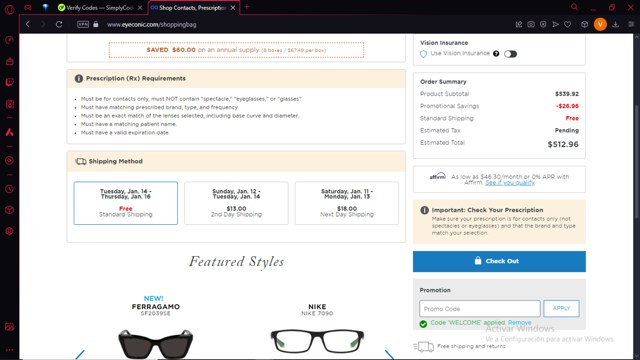
Task: Open the Twitch icon in the Opera sidebar
Action: (x=9, y=82)
